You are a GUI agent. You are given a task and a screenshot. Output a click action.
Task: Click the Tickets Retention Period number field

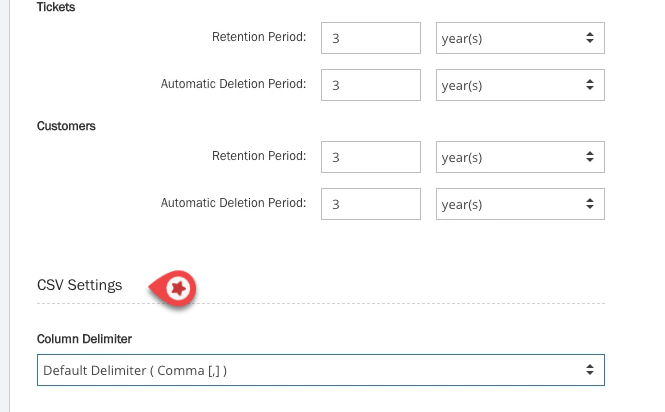click(371, 38)
